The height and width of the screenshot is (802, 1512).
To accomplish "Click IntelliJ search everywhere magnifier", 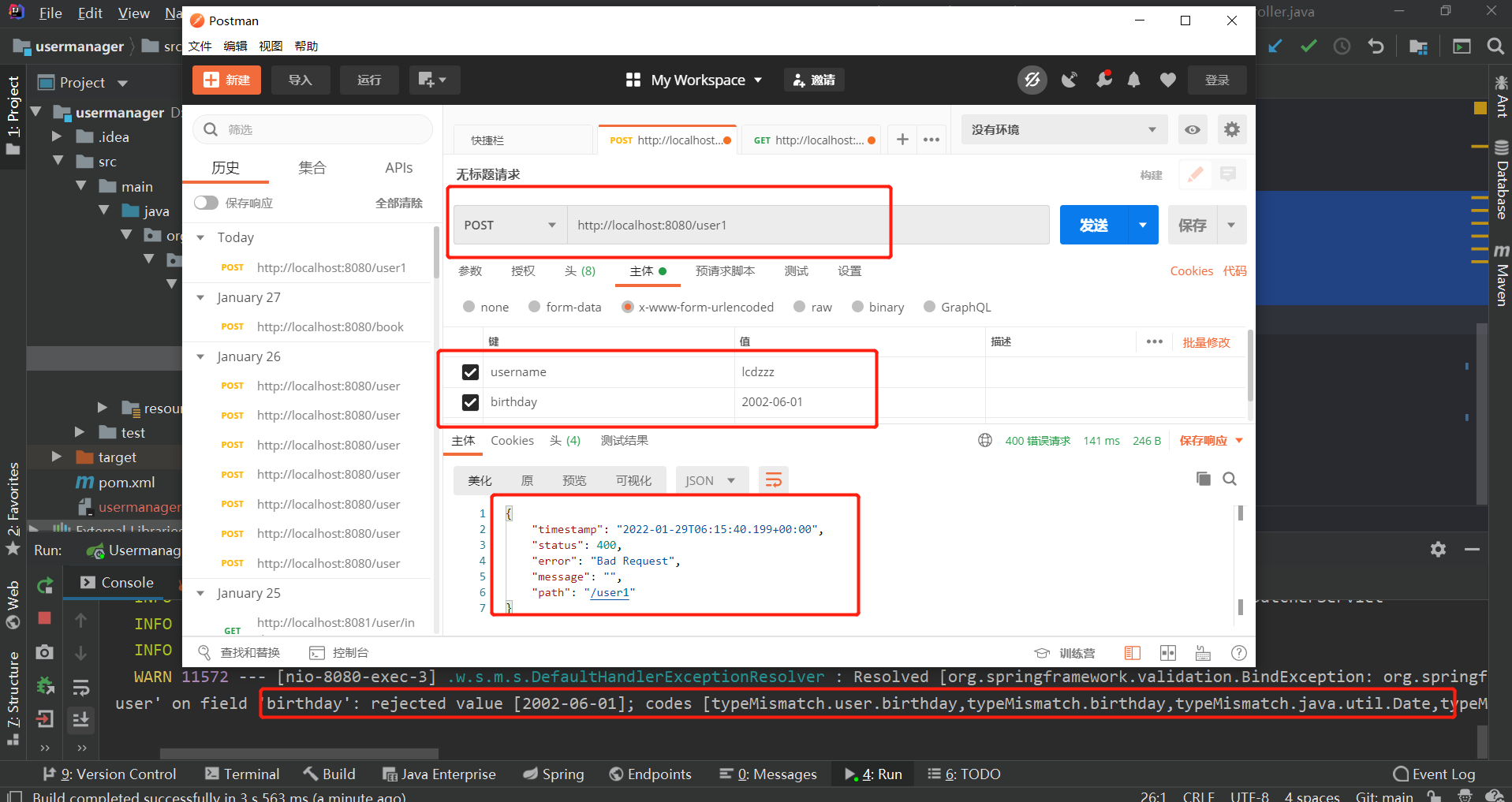I will click(x=1495, y=47).
